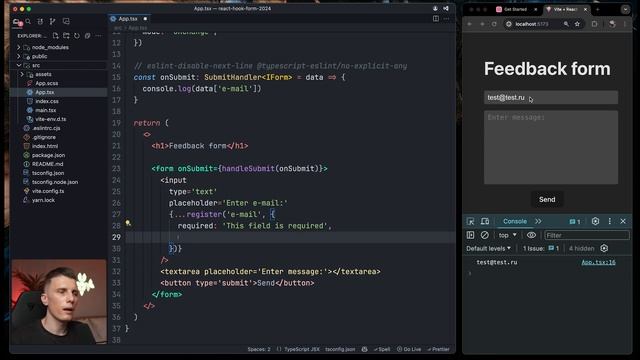640x360 pixels.
Task: Reload the browser page
Action: pyautogui.click(x=494, y=24)
